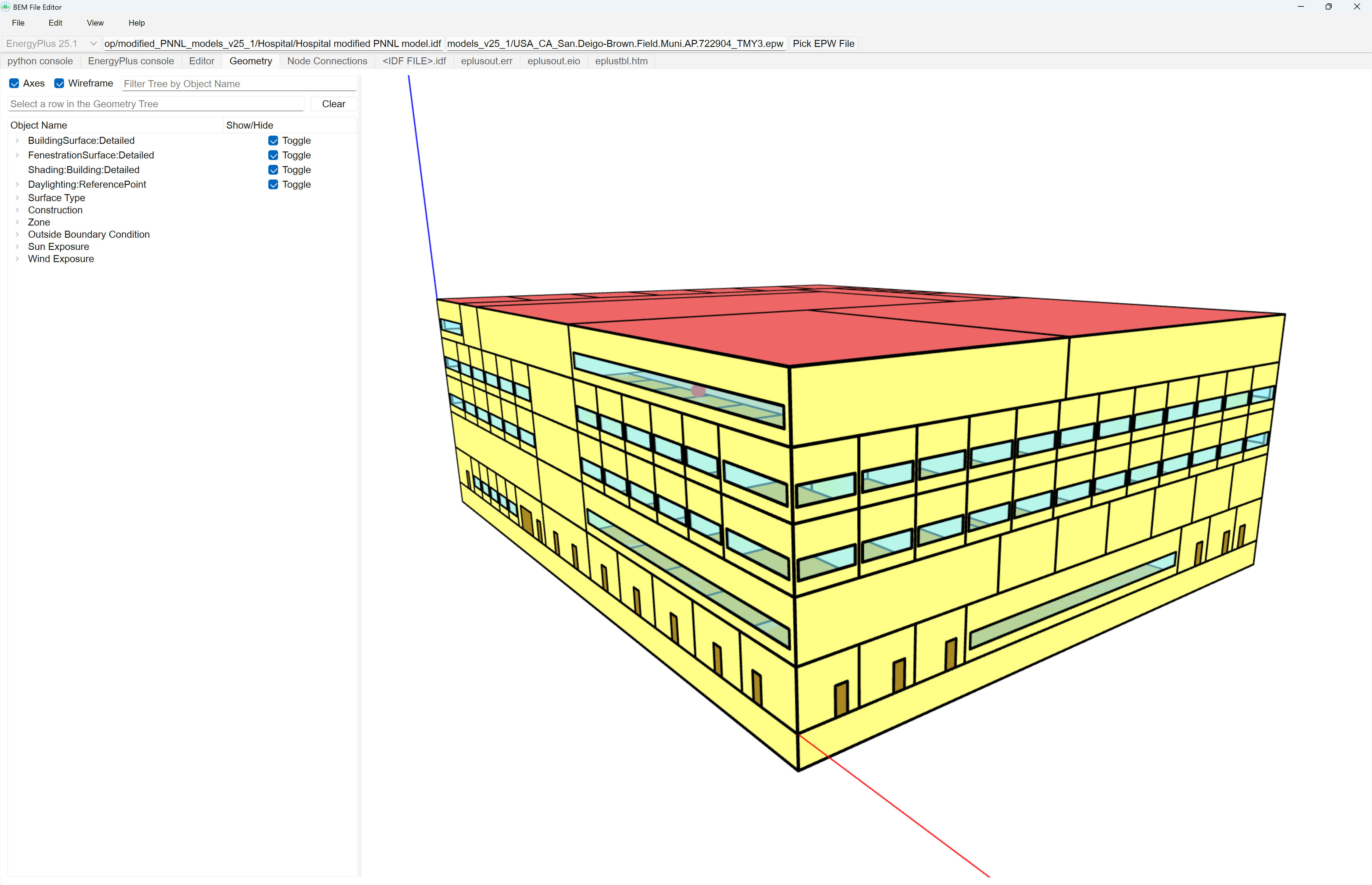Toggle visibility of BuildingSurface:Detailed
Screen dimensions: 1372x885
[x=273, y=141]
